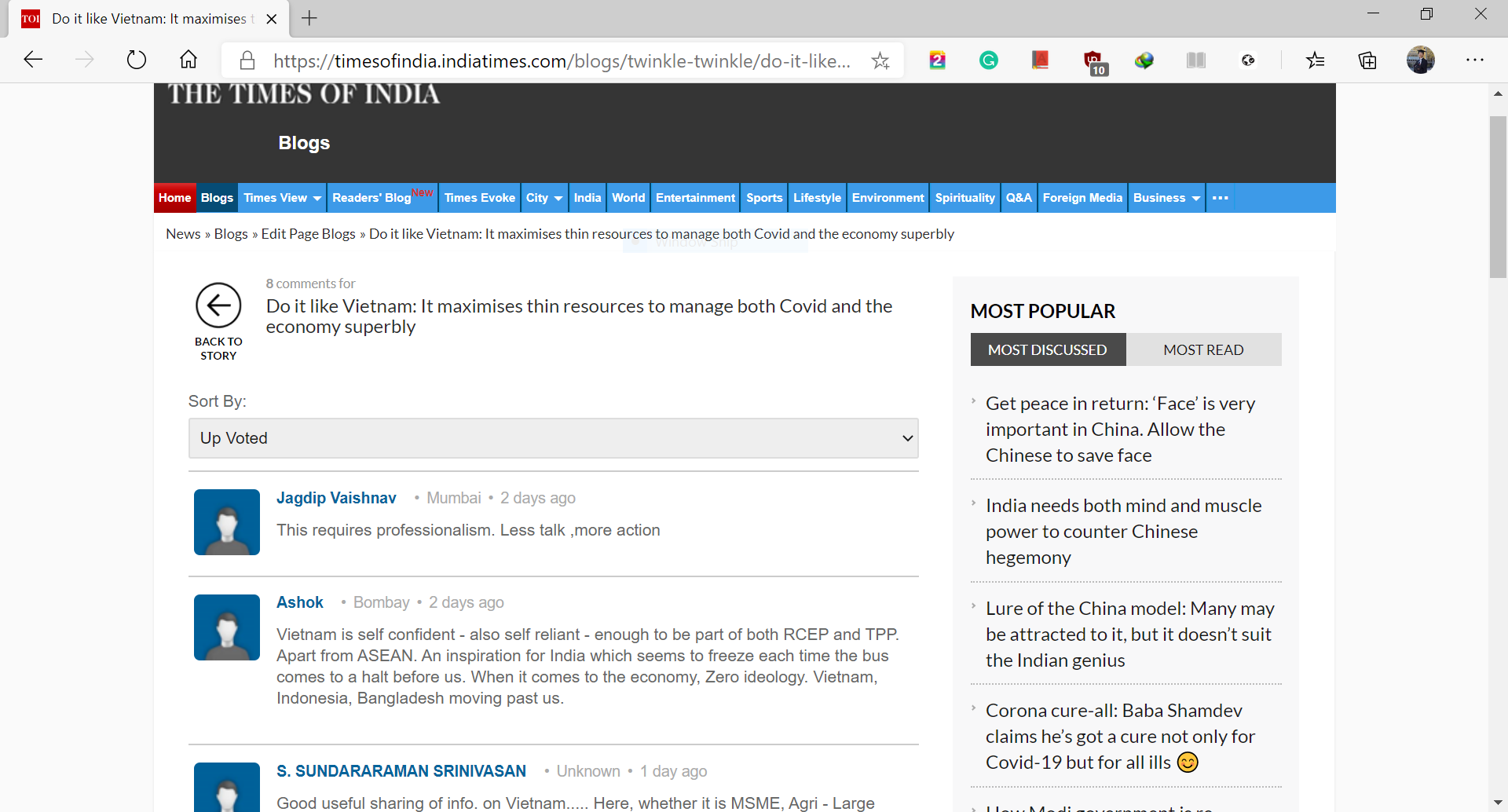Open the Foreign Media nav item
The image size is (1508, 812).
pyautogui.click(x=1082, y=198)
